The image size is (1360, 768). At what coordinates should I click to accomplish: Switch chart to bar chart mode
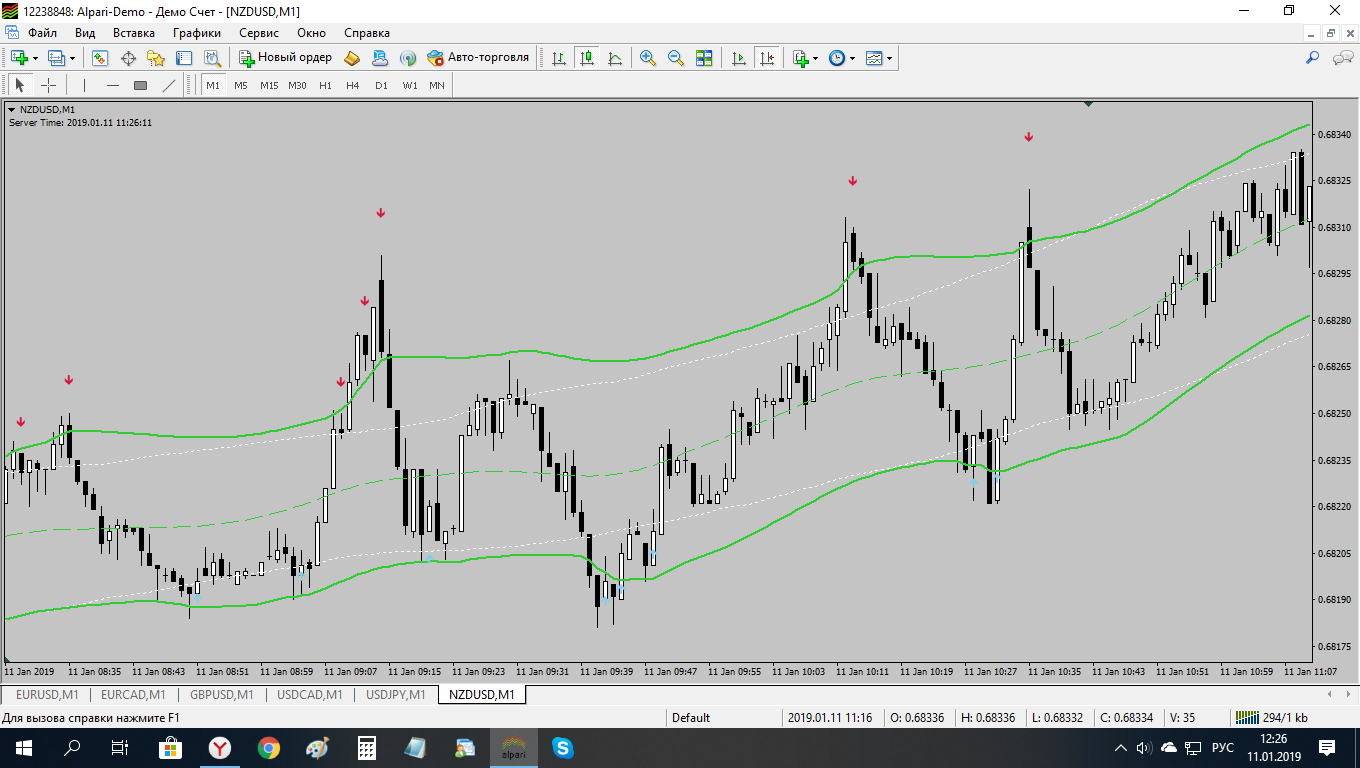pyautogui.click(x=559, y=58)
